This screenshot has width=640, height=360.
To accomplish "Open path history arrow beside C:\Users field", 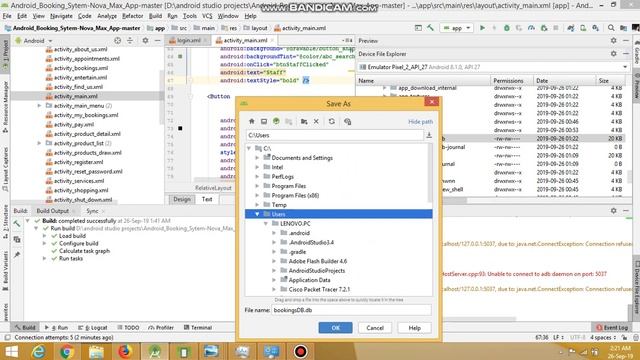I will (x=429, y=135).
